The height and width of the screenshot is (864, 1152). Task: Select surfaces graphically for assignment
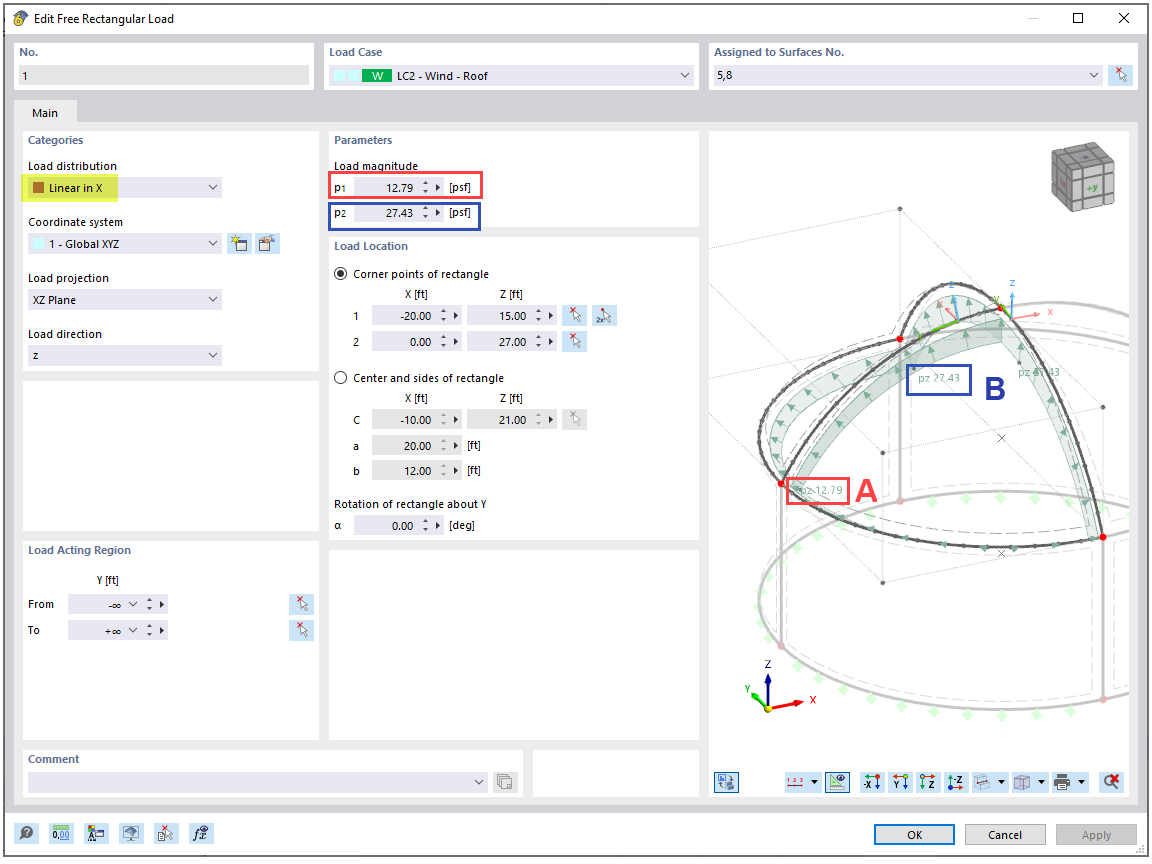tap(1120, 73)
